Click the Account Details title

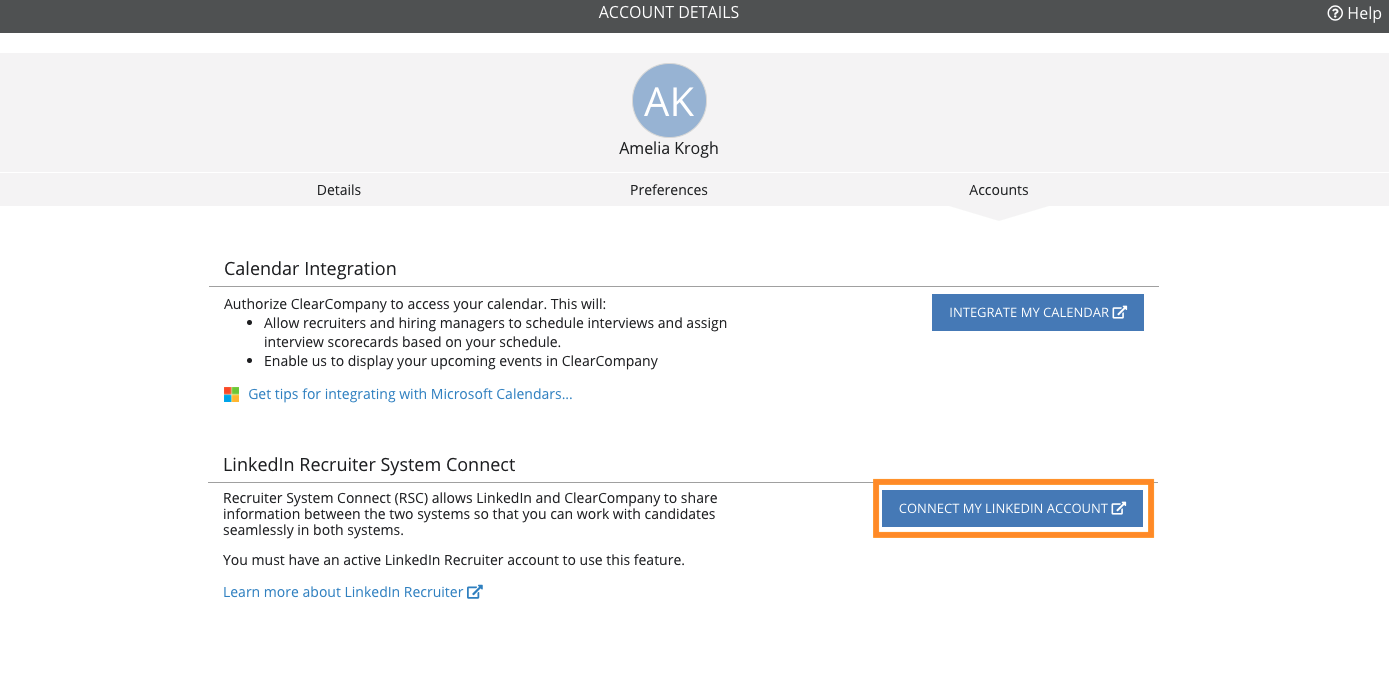(669, 13)
